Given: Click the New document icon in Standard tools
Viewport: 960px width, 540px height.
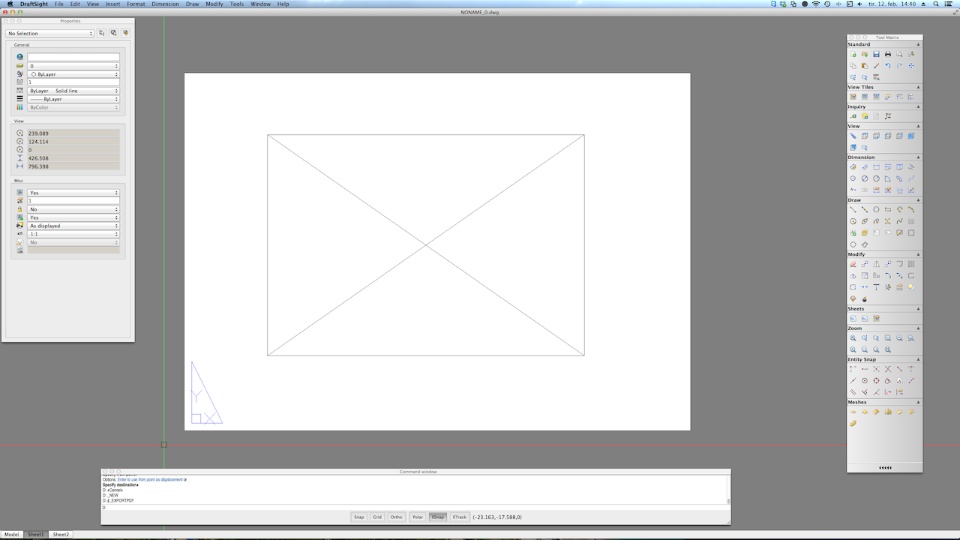Looking at the screenshot, I should [x=853, y=54].
